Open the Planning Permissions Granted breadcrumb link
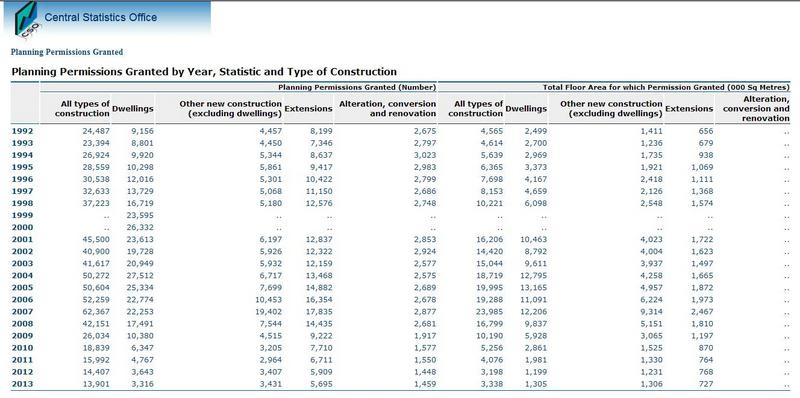Viewport: 800px width, 398px height. pos(67,52)
